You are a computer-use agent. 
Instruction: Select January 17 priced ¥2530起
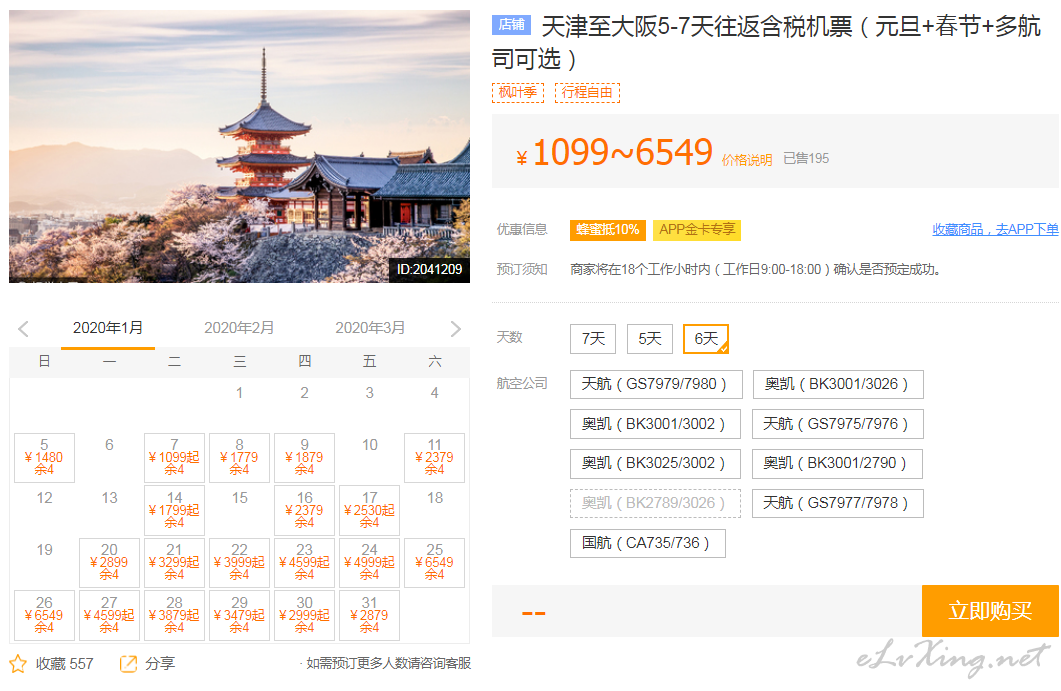(x=369, y=510)
